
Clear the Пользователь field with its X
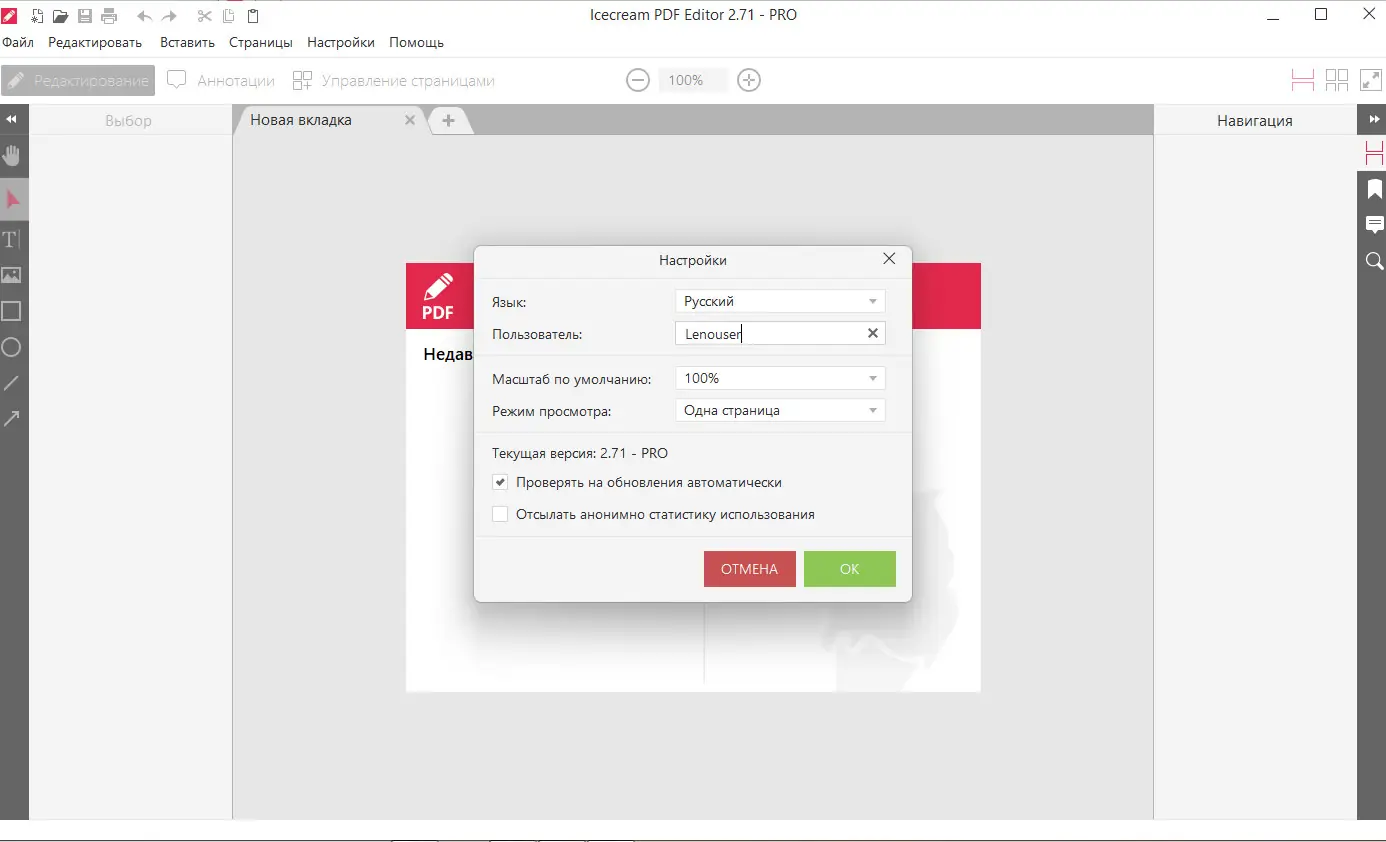(873, 334)
